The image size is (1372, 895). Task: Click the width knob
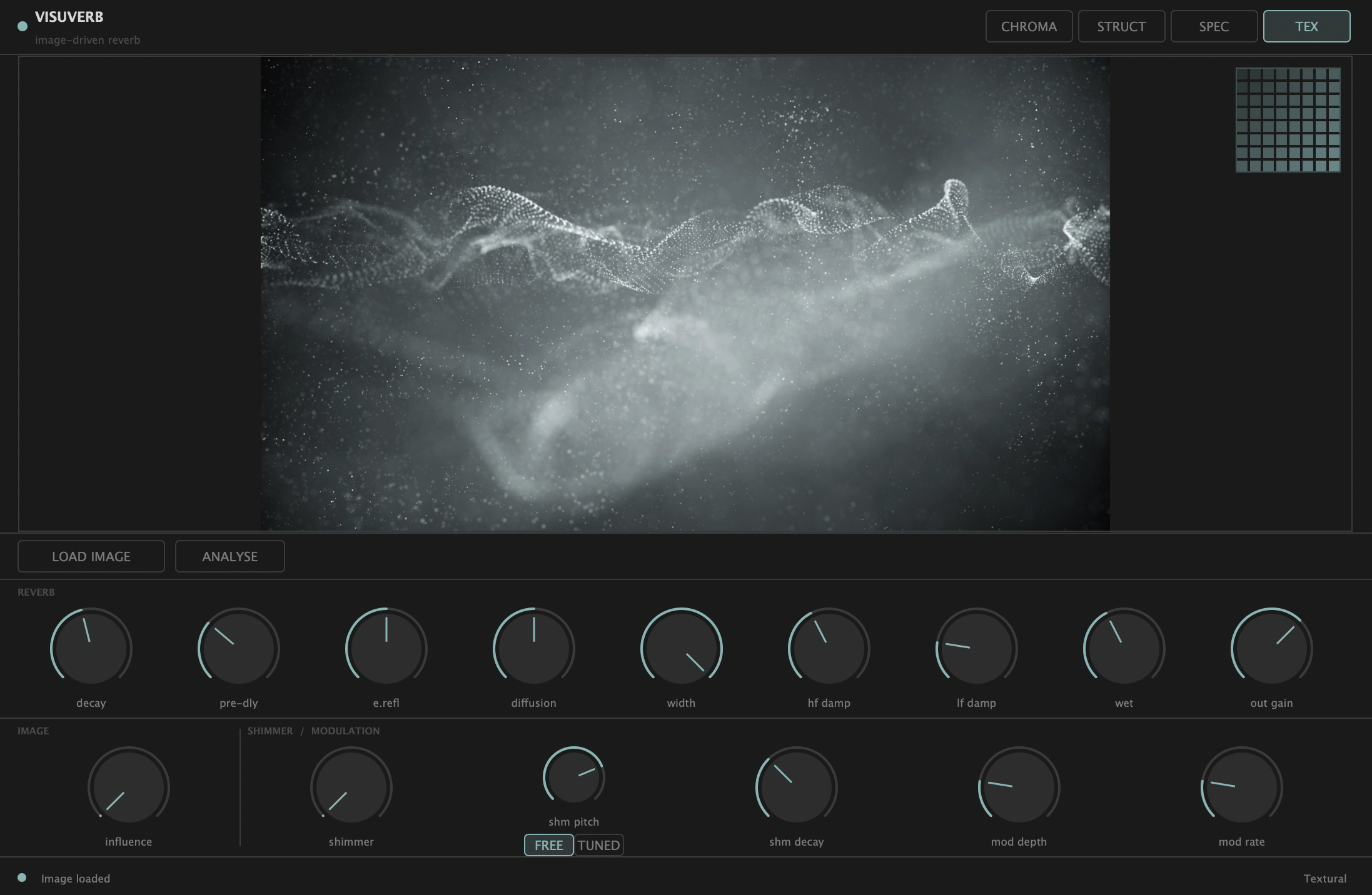[x=682, y=648]
